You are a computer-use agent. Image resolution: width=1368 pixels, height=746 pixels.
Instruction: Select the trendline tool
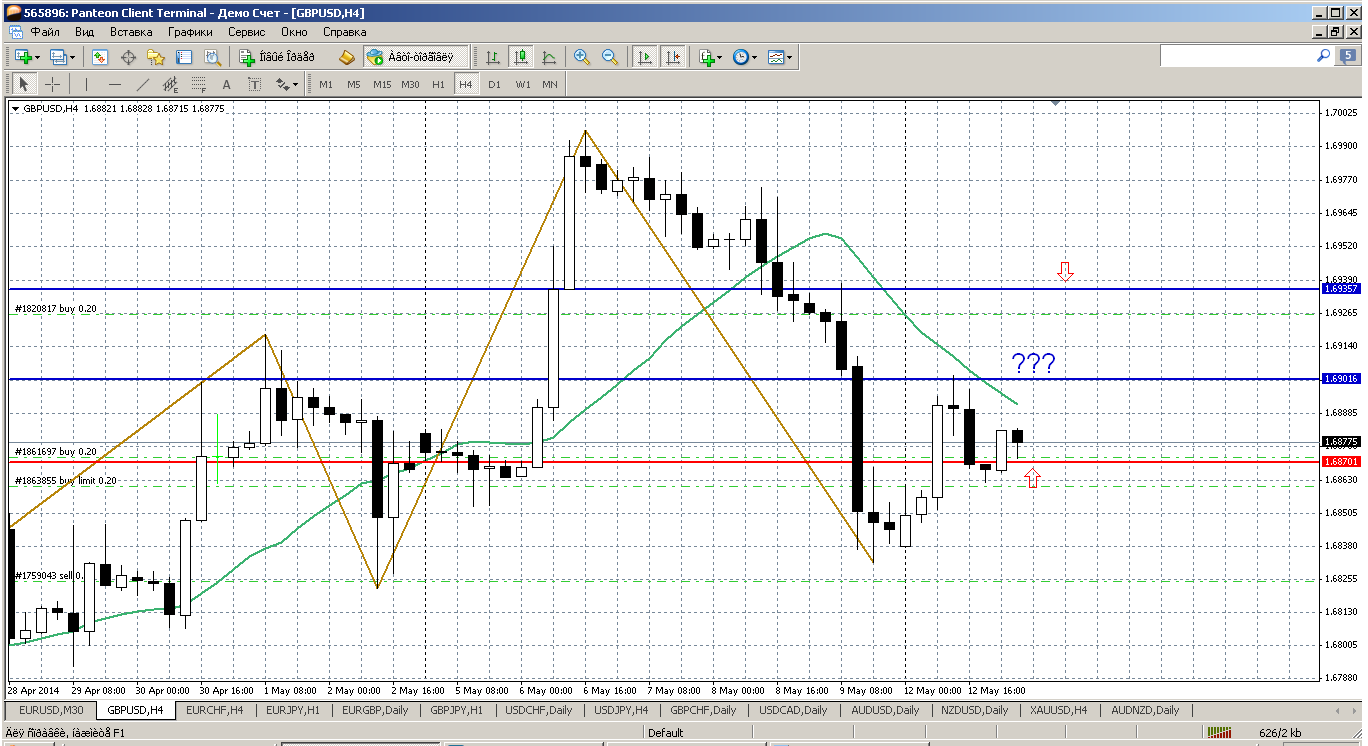click(x=143, y=84)
